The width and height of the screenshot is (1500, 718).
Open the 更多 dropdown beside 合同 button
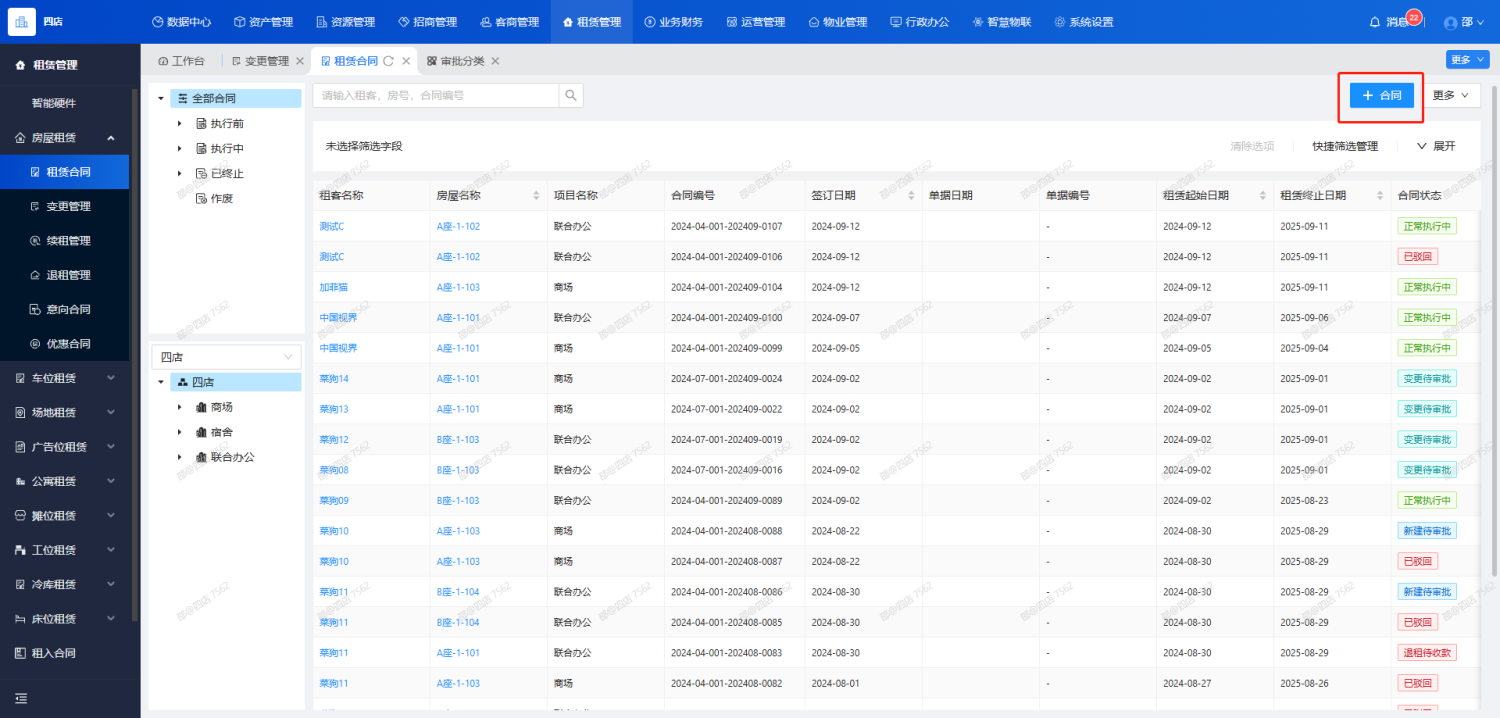[1451, 95]
